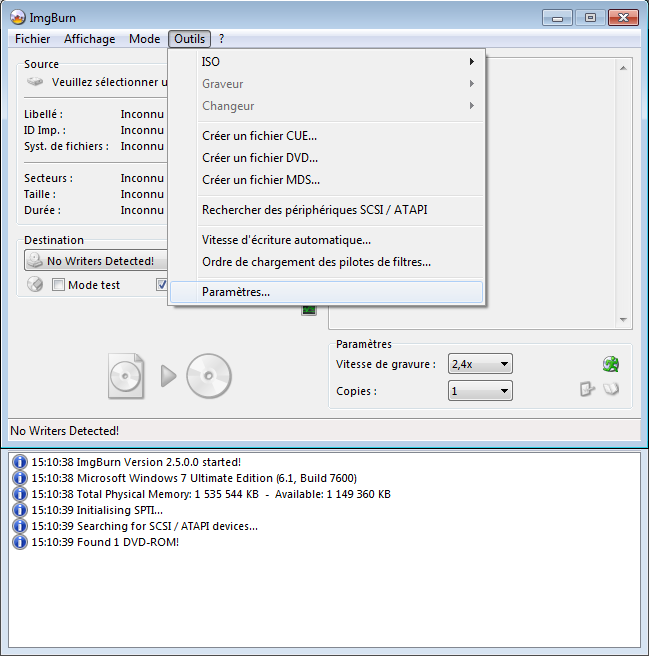This screenshot has width=649, height=656.
Task: Open Paramètres... from Outils menu
Action: pos(326,292)
